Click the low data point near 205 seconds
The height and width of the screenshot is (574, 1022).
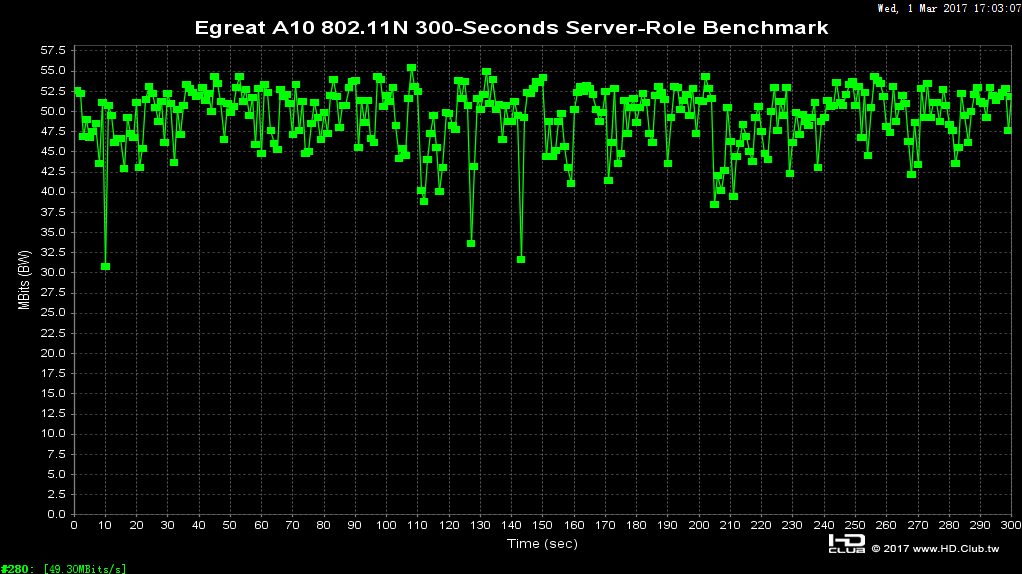(x=714, y=205)
